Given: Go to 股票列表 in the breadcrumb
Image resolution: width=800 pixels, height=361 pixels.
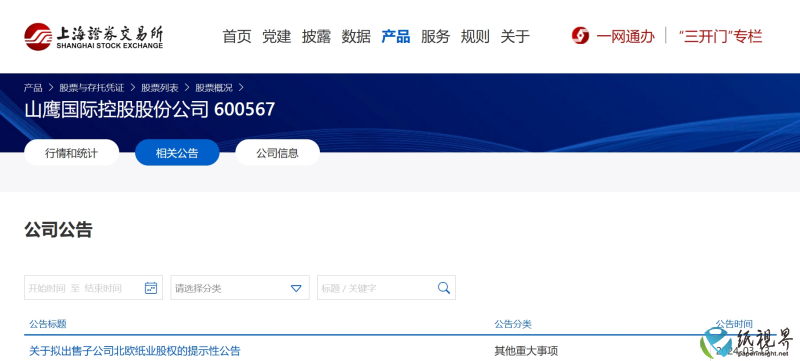Looking at the screenshot, I should [160, 88].
